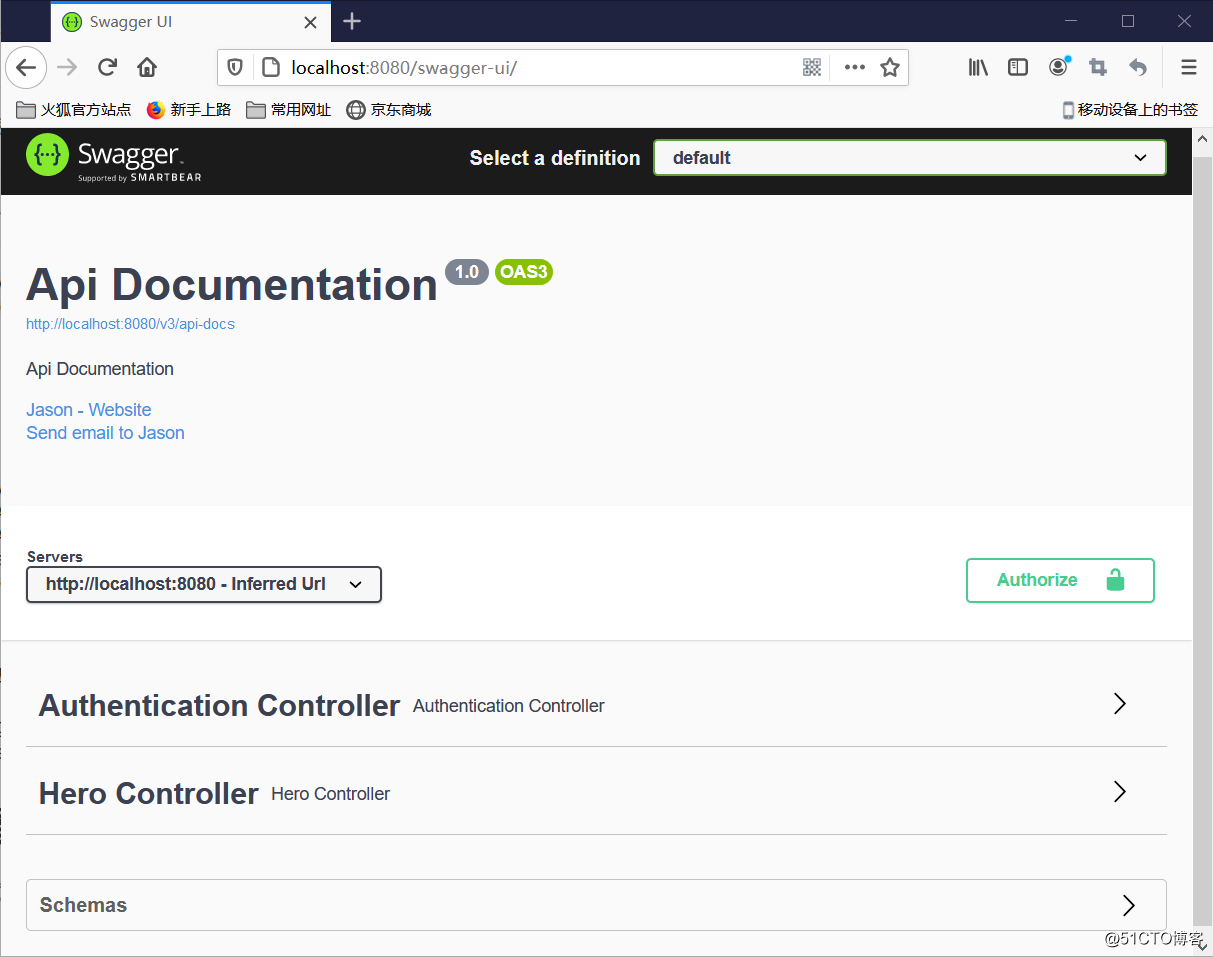Click the Swagger logo
The height and width of the screenshot is (957, 1213).
pos(114,160)
